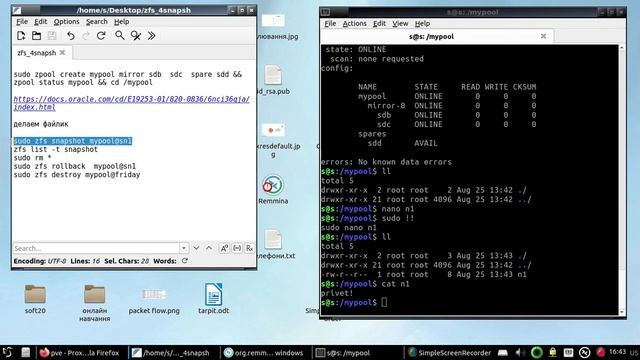Open the terminal Edit menu

(x=379, y=24)
